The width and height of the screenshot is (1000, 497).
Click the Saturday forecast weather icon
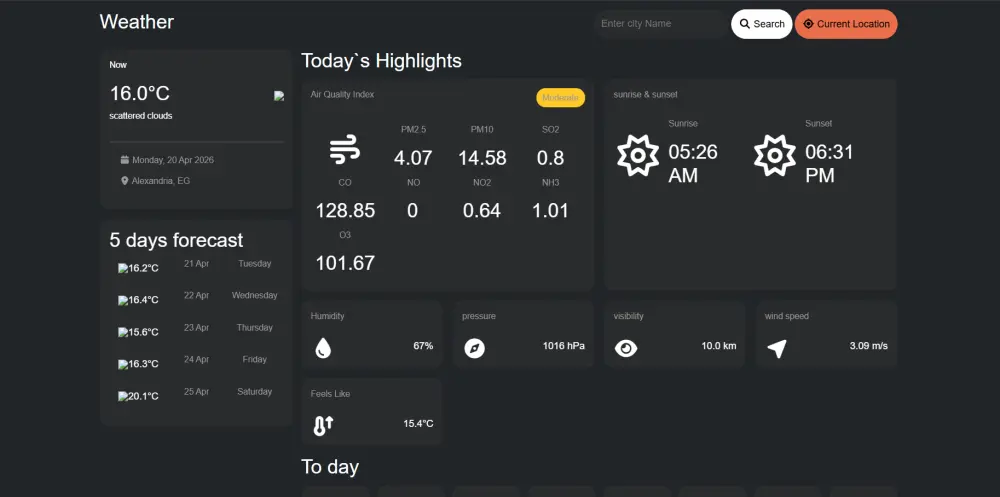(123, 396)
